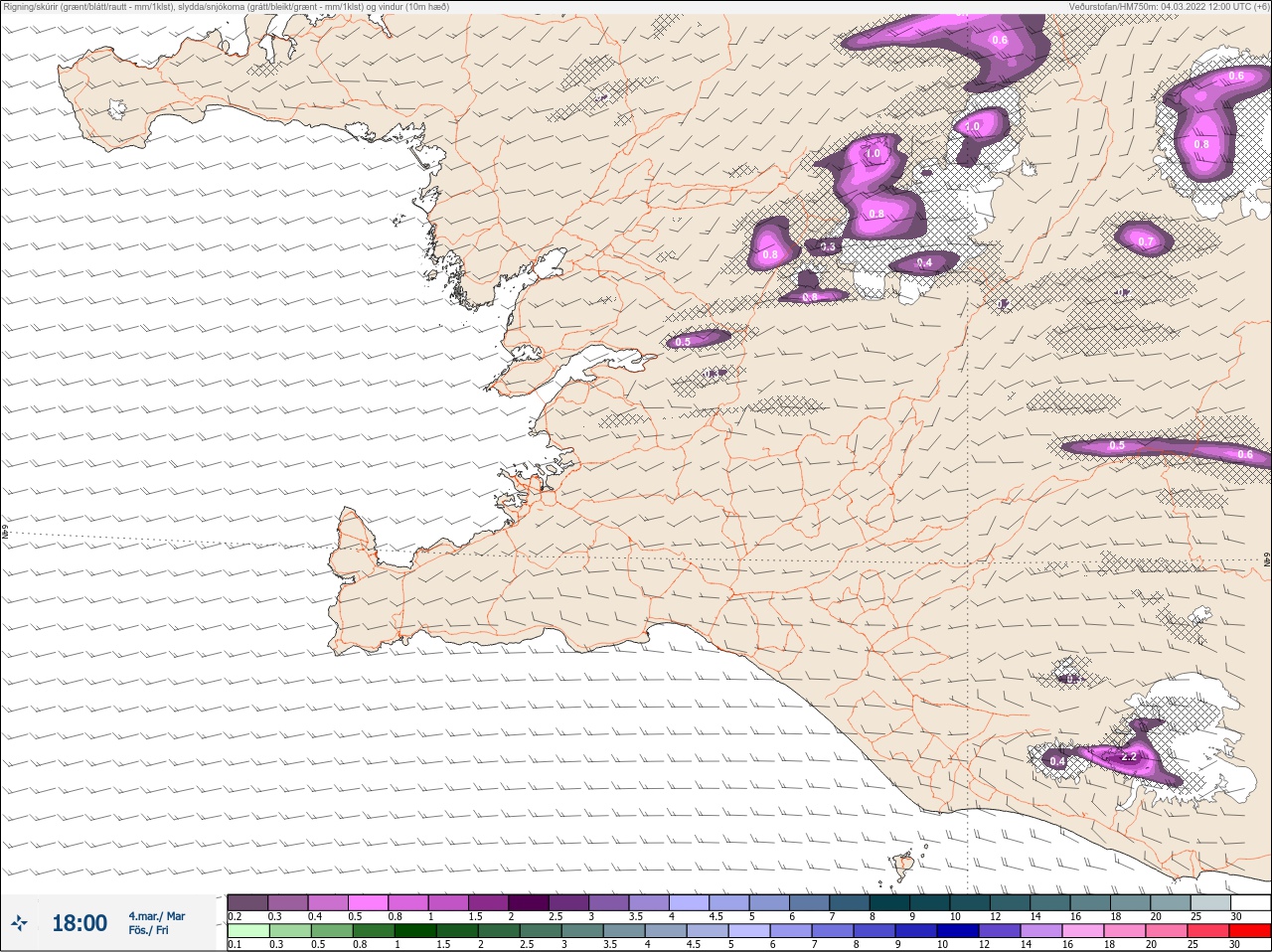Viewport: 1272px width, 952px height.
Task: Select the red 30 swatch in lower legend row
Action: pyautogui.click(x=1250, y=931)
